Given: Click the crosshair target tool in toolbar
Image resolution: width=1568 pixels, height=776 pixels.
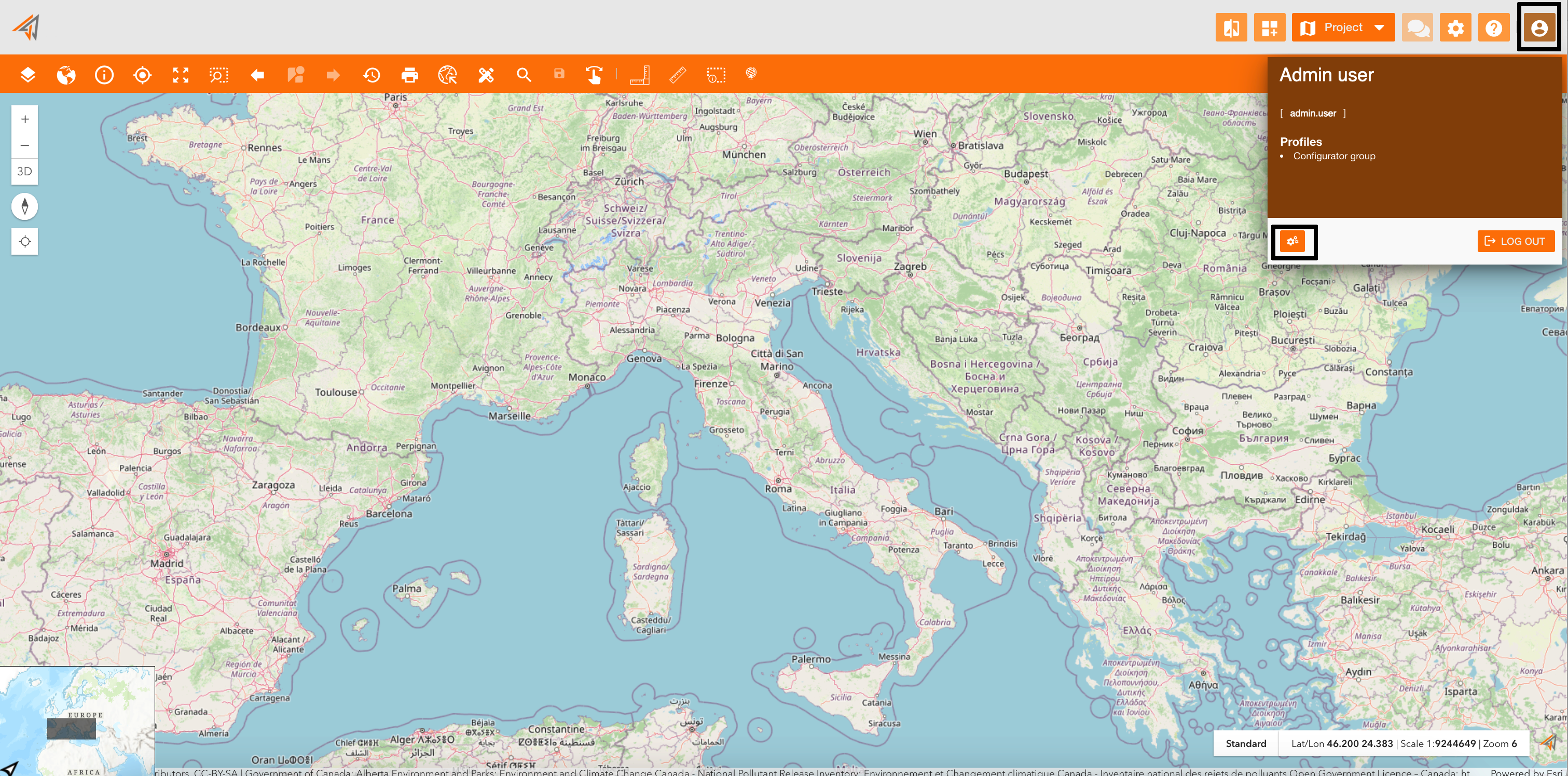Looking at the screenshot, I should [x=143, y=75].
